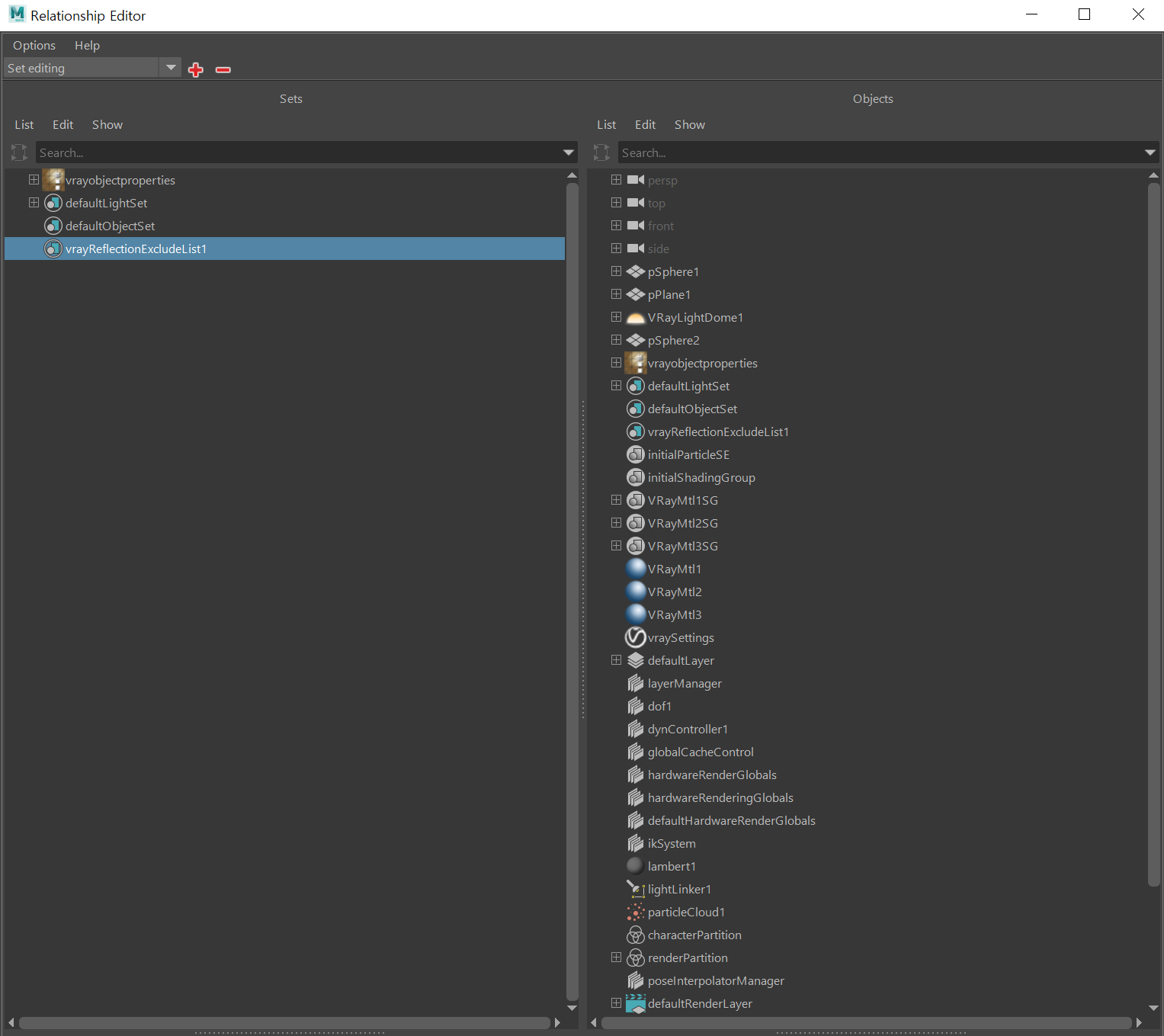Click the VRayMtl3 material sphere icon
This screenshot has height=1036, width=1164.
coord(636,614)
